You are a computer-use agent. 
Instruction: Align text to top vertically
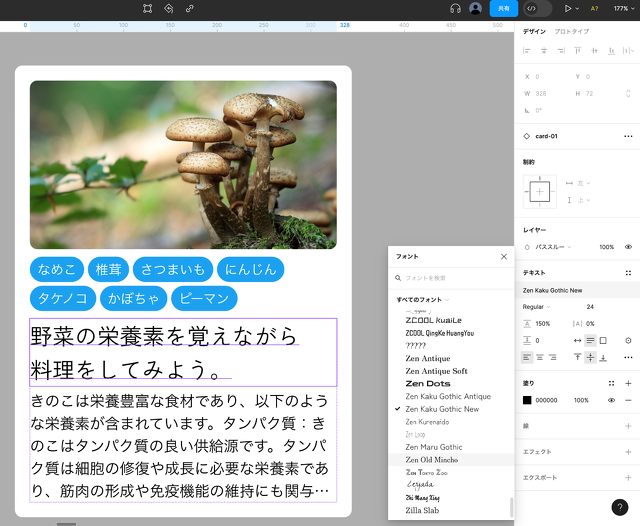(x=576, y=357)
